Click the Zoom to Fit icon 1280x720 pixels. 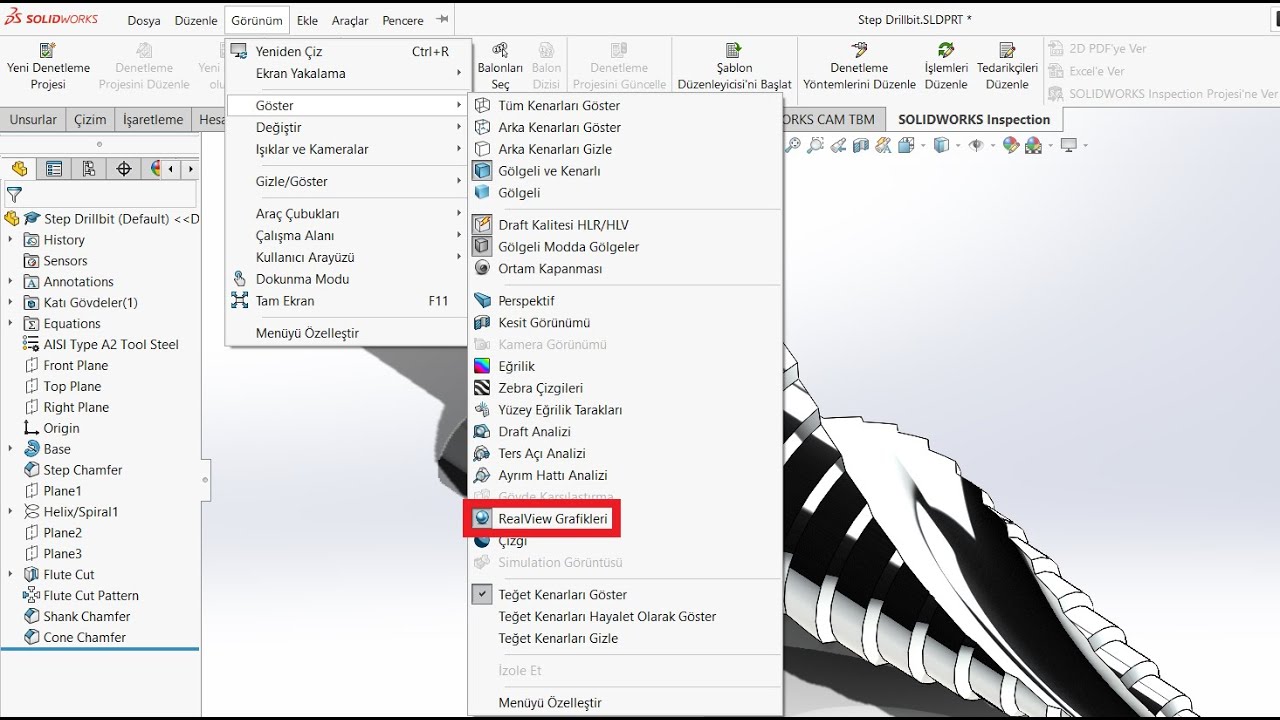pos(793,146)
